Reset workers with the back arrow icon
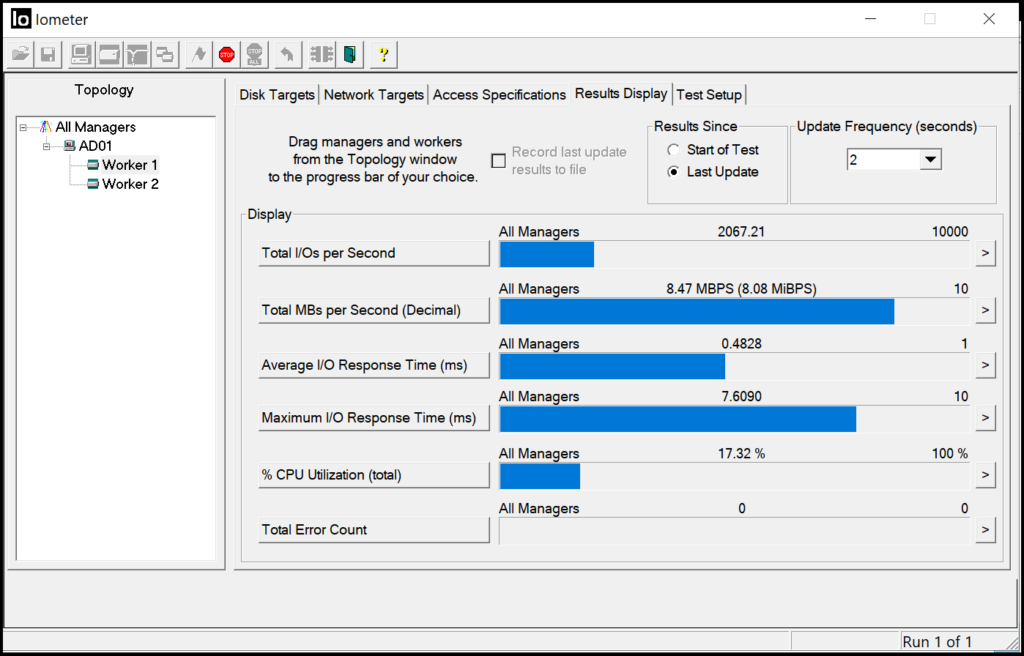Screen dimensions: 1024x656 (287, 54)
